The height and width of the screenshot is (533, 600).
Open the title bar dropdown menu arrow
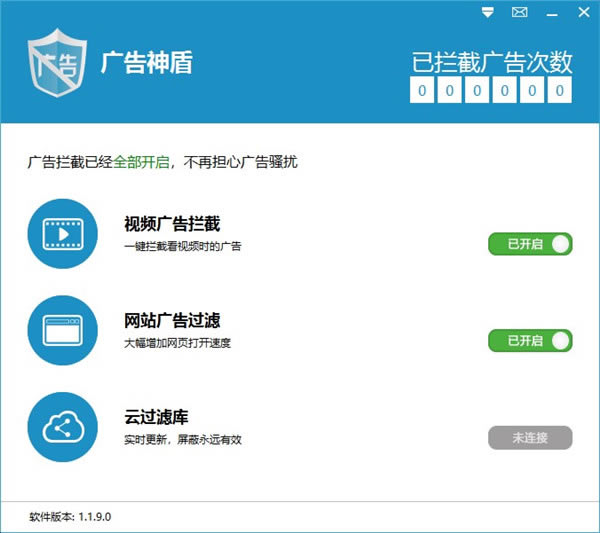[488, 12]
